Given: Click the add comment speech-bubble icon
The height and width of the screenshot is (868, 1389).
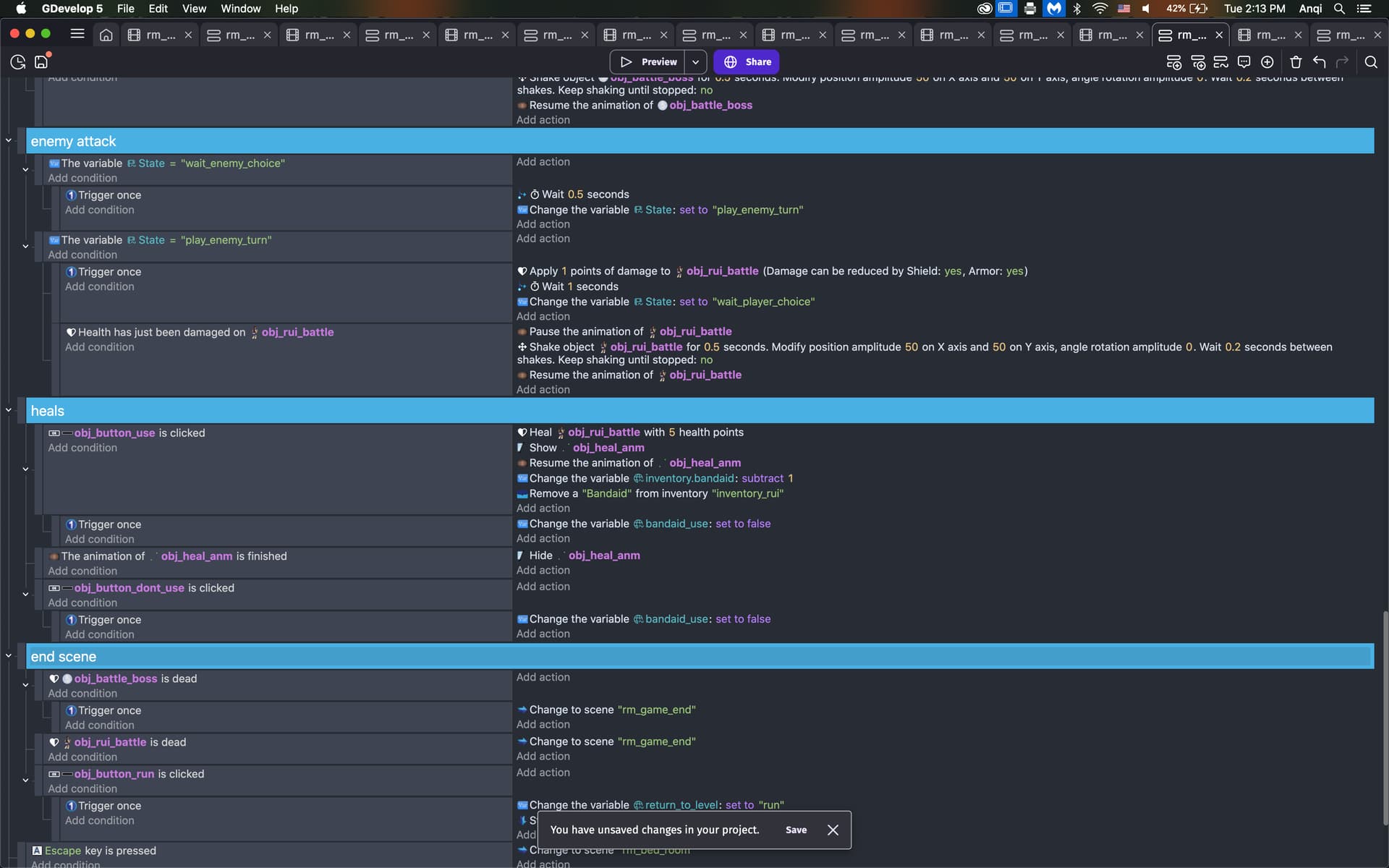Looking at the screenshot, I should pos(1244,62).
